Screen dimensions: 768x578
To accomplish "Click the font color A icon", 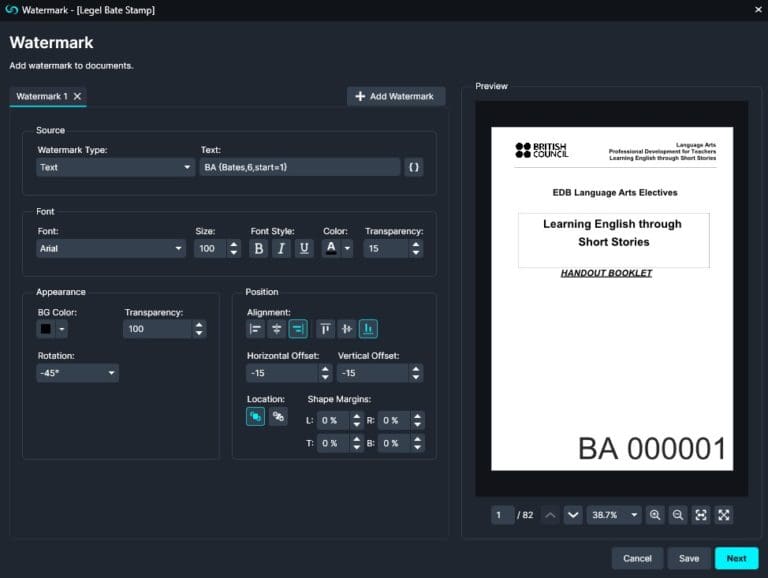I will pyautogui.click(x=331, y=248).
